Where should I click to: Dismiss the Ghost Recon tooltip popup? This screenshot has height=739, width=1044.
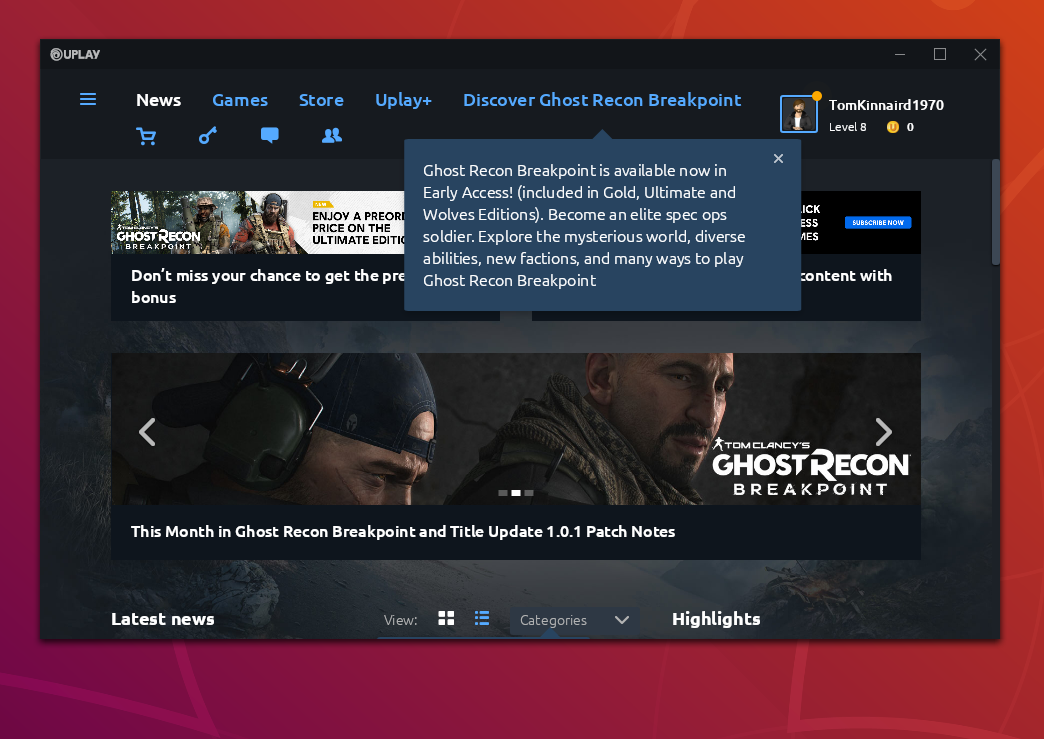[778, 158]
